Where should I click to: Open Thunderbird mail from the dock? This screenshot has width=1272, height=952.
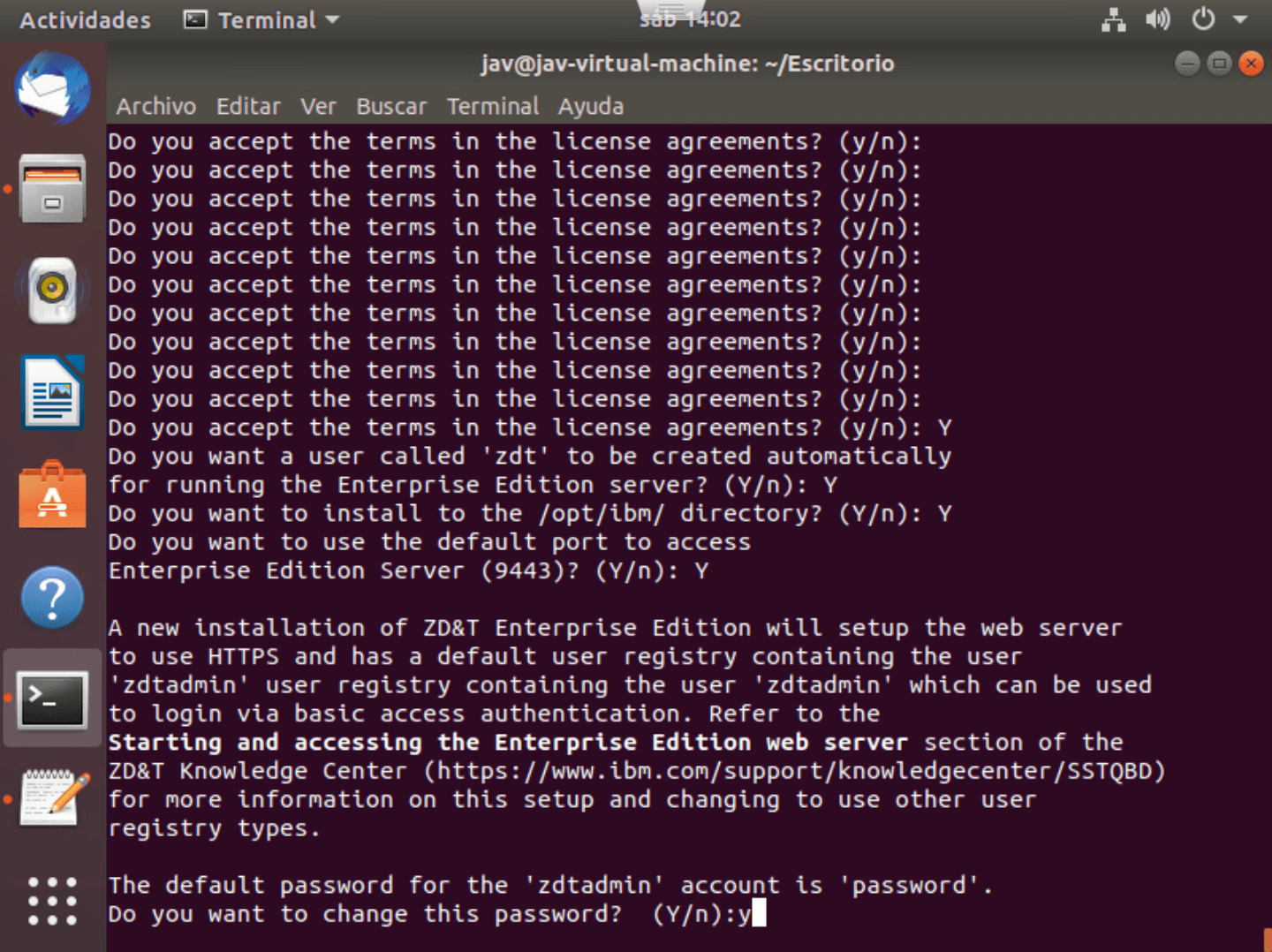52,87
